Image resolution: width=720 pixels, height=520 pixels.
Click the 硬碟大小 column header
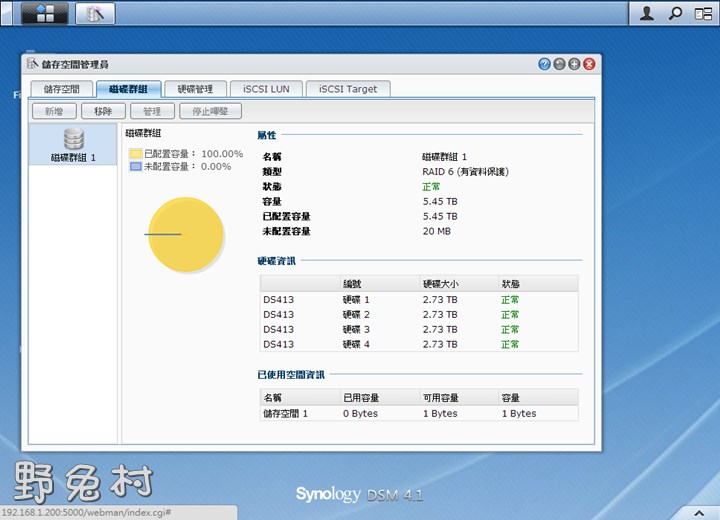pyautogui.click(x=459, y=284)
